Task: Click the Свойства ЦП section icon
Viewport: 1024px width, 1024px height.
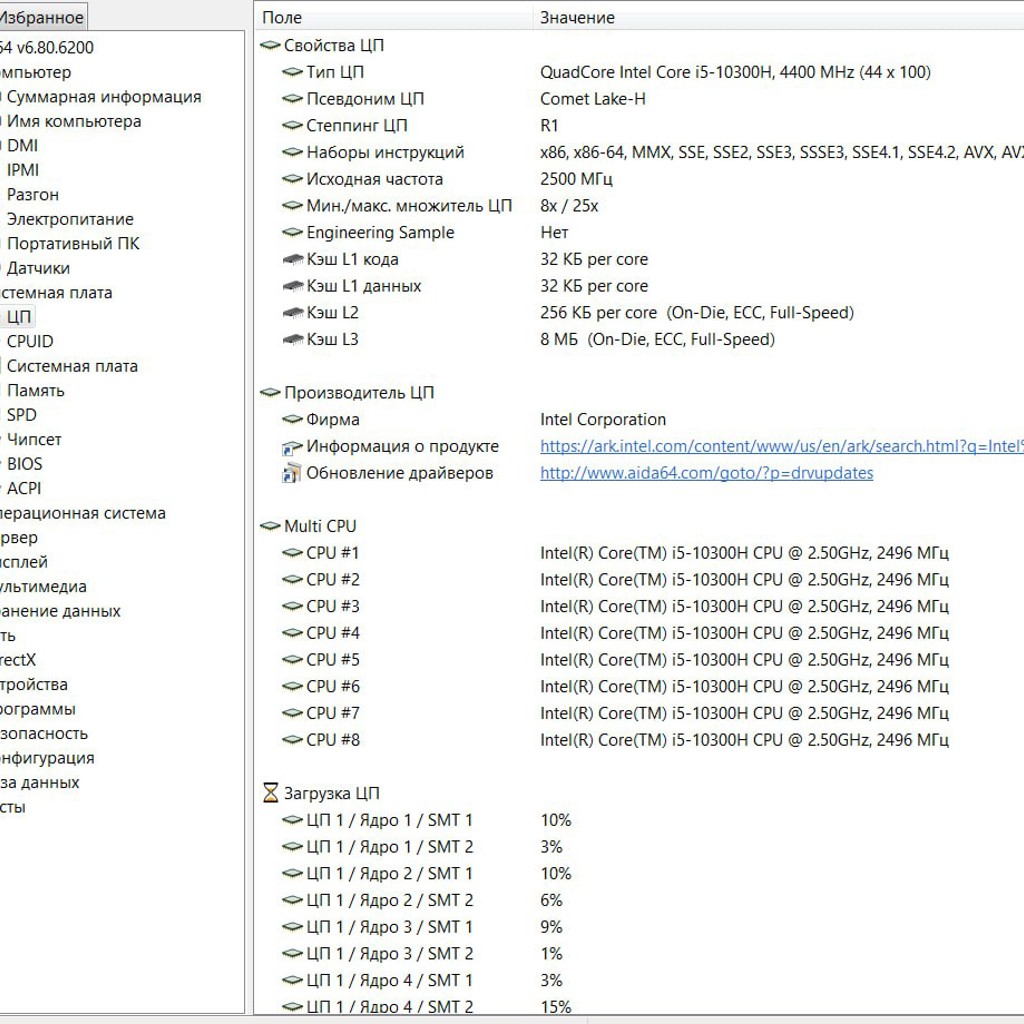Action: [270, 45]
